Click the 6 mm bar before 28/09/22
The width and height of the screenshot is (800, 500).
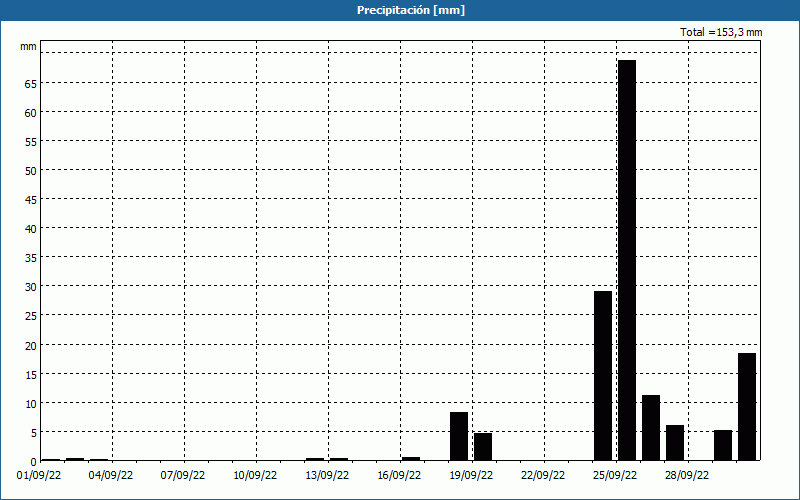click(675, 443)
